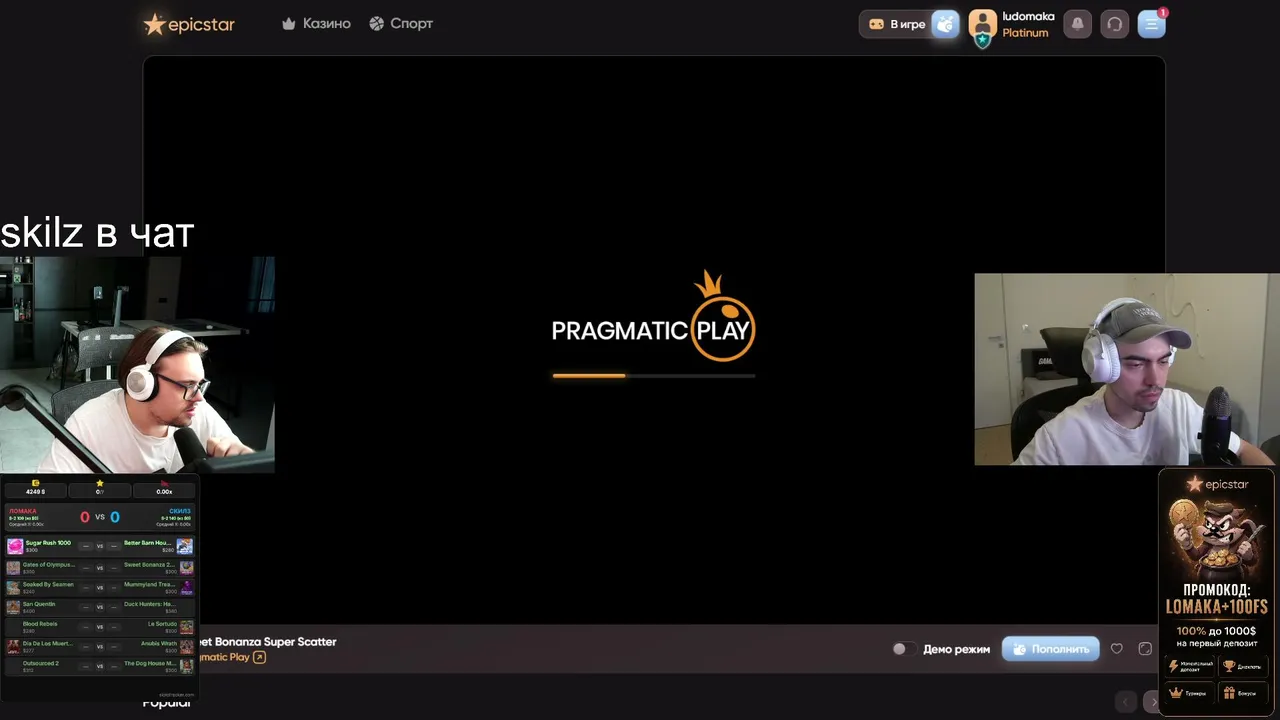Open the epicstar home logo
This screenshot has width=1280, height=720.
189,24
